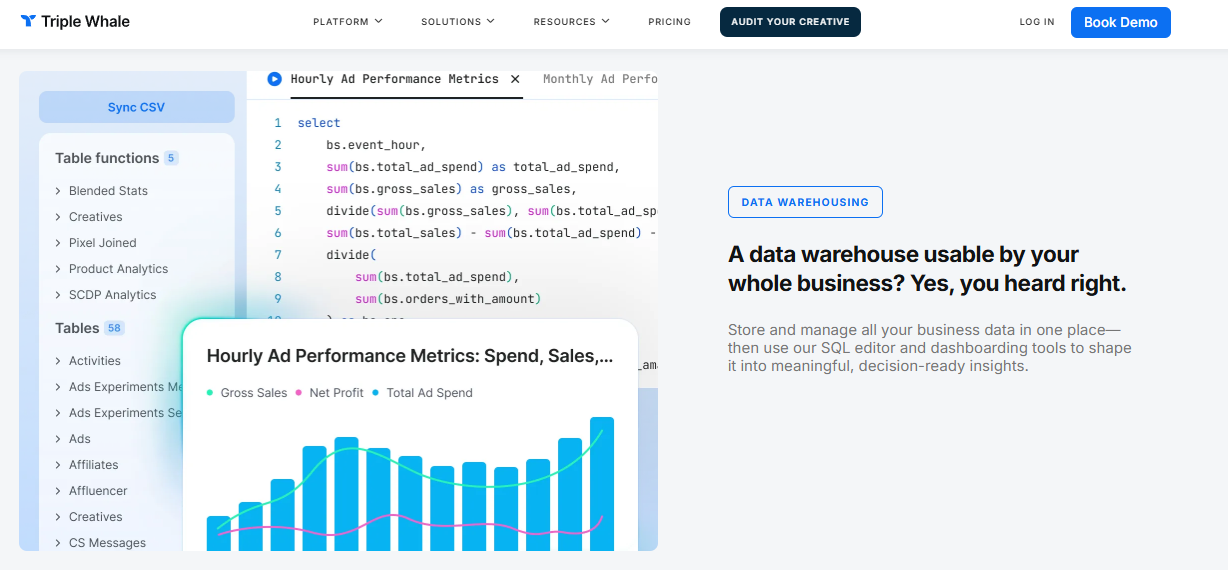The width and height of the screenshot is (1228, 570).
Task: Toggle the Total Ad Spend legend dot
Action: tap(376, 393)
